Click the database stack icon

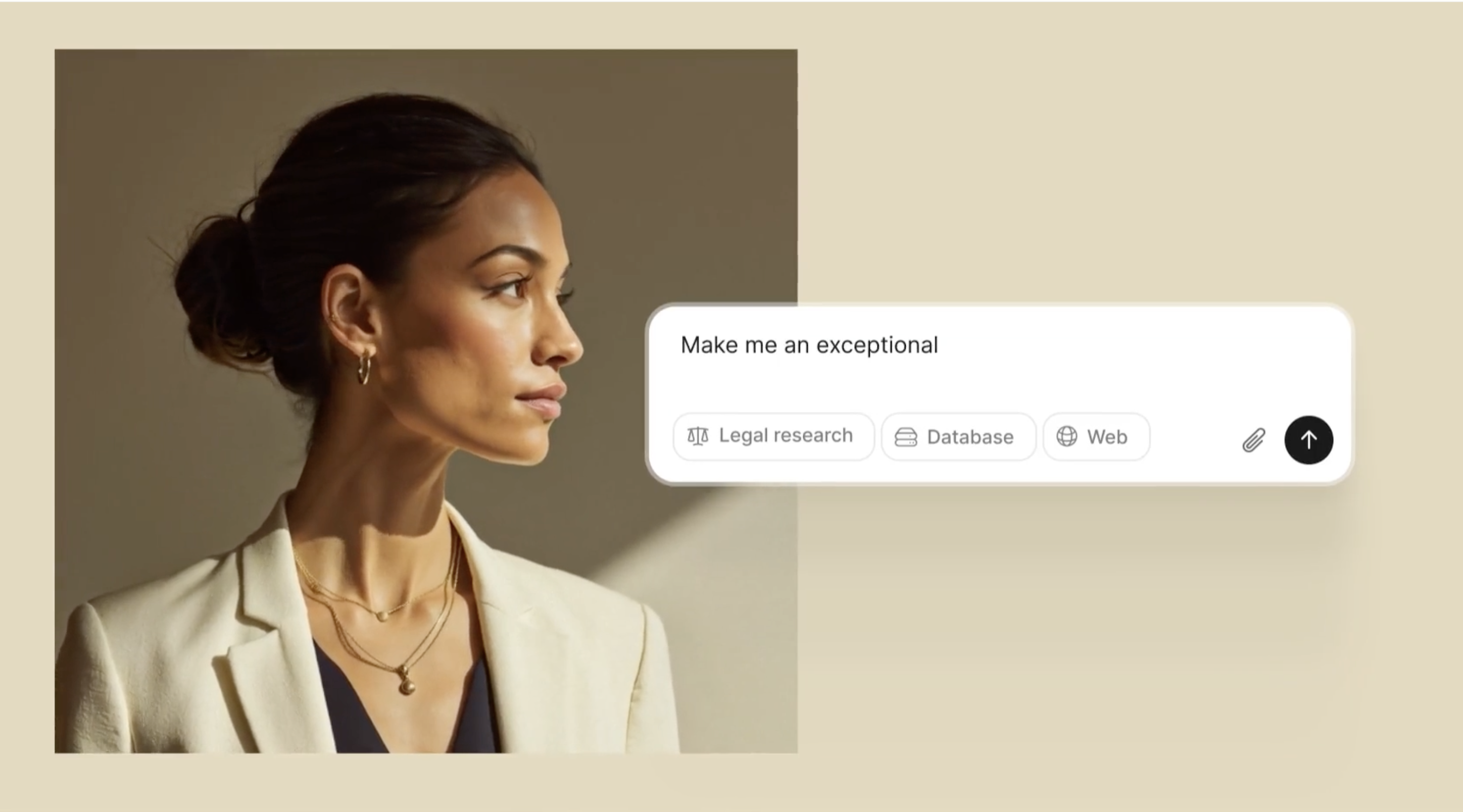(906, 437)
